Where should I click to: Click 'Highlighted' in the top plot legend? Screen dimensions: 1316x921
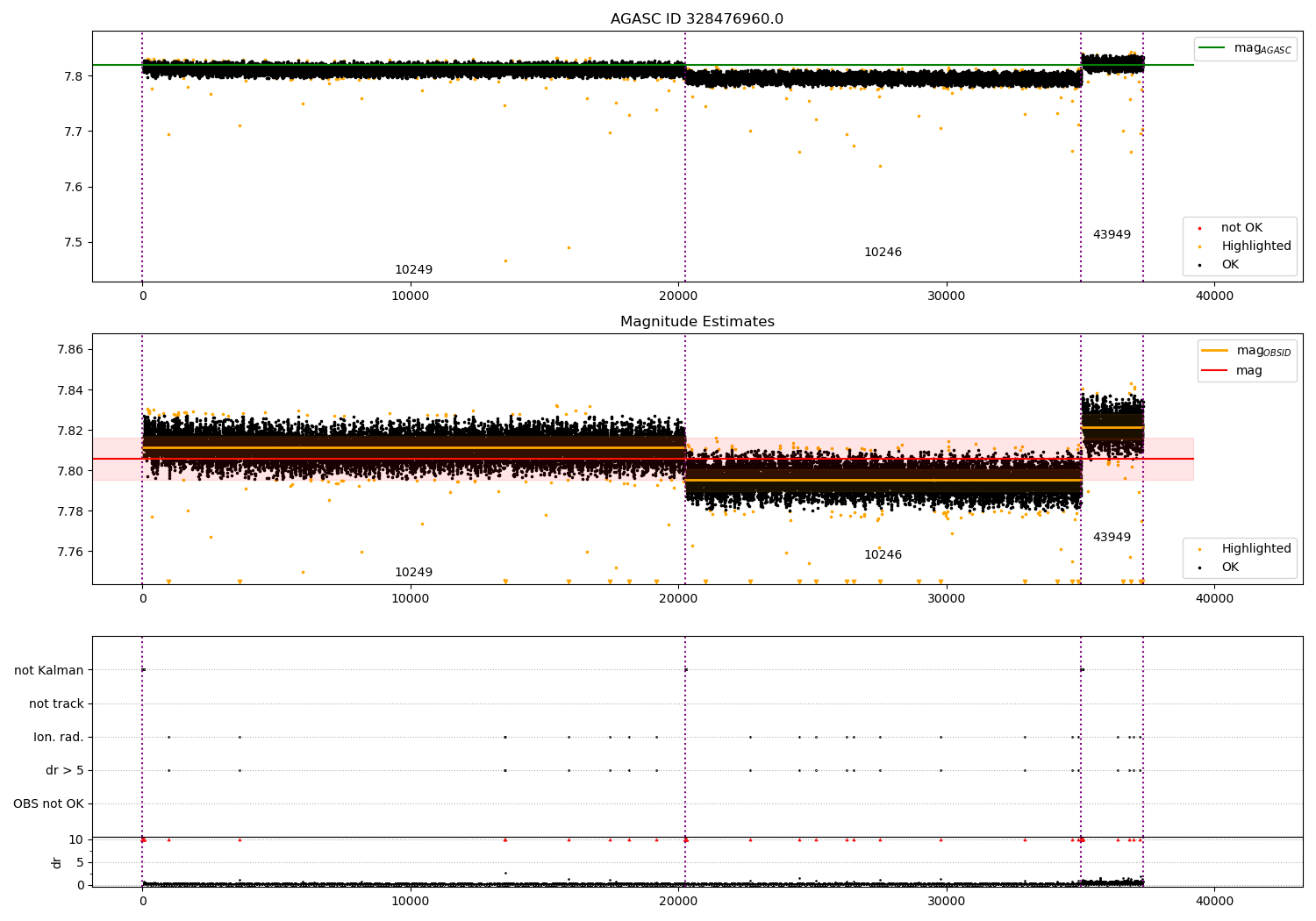click(x=1256, y=246)
